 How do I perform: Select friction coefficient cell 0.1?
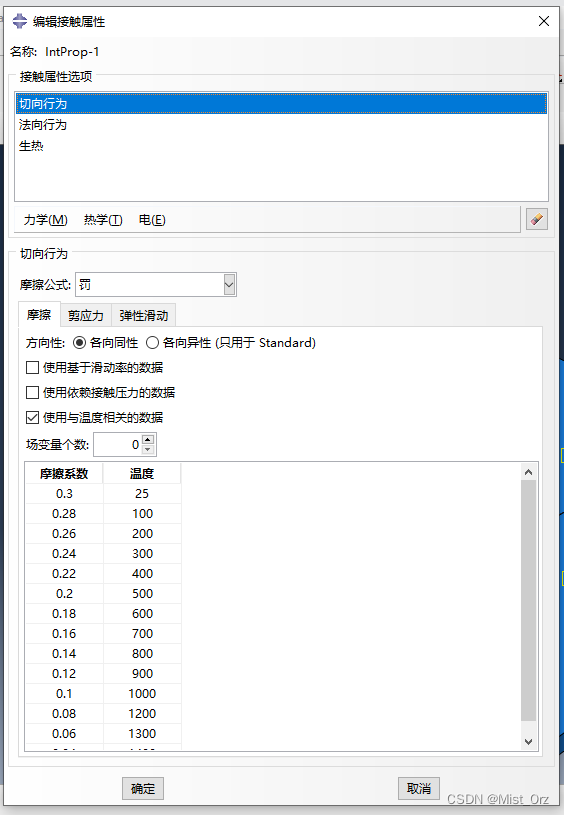click(x=64, y=694)
